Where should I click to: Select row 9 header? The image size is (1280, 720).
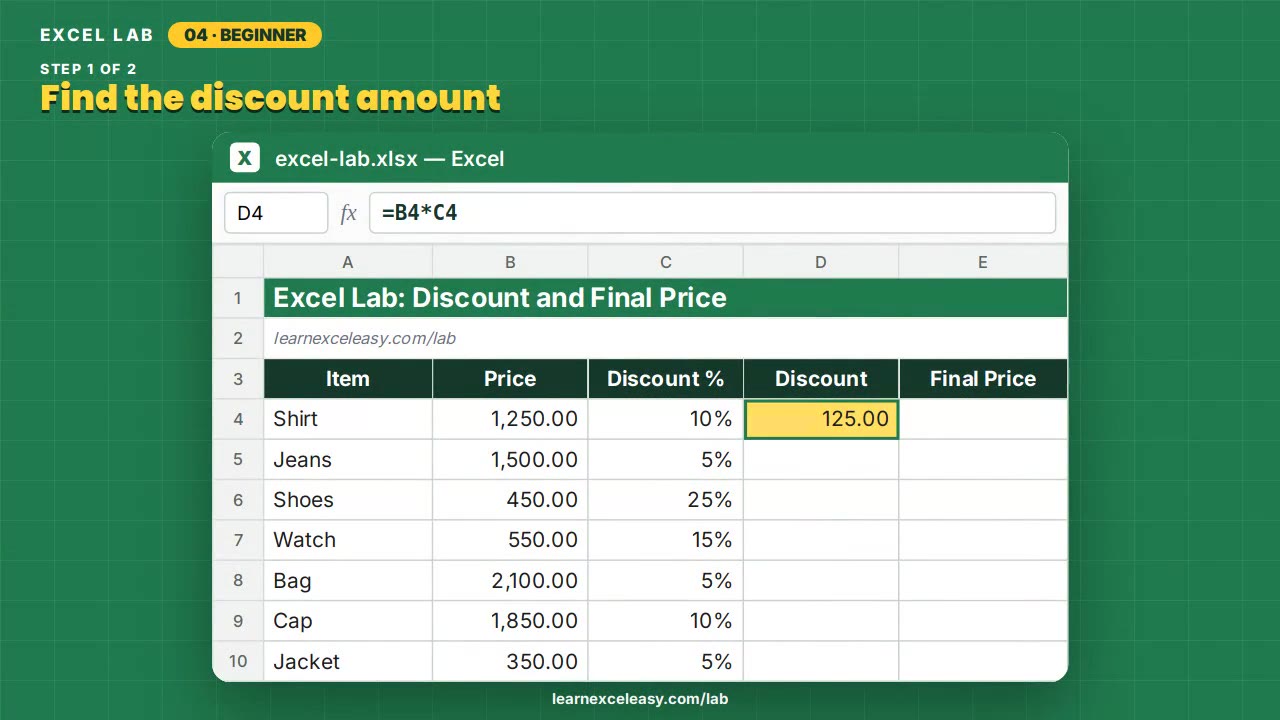coord(238,621)
